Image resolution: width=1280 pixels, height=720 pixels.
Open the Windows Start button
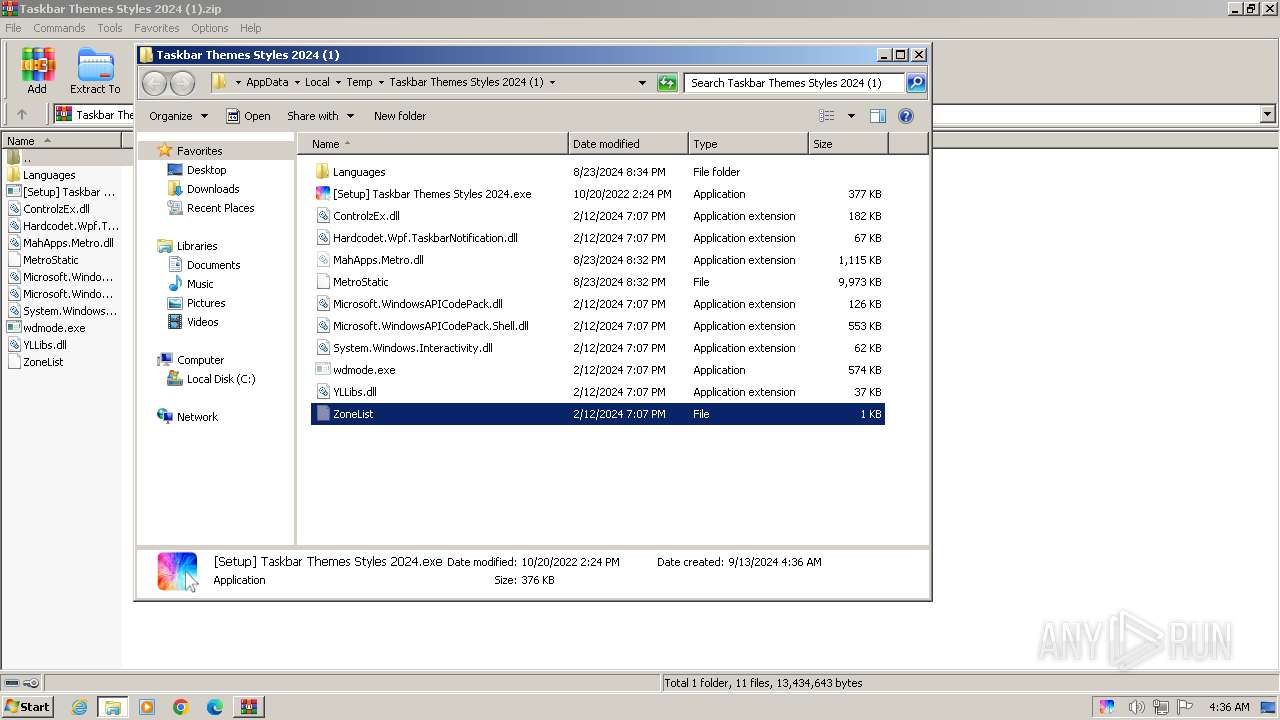[x=27, y=707]
